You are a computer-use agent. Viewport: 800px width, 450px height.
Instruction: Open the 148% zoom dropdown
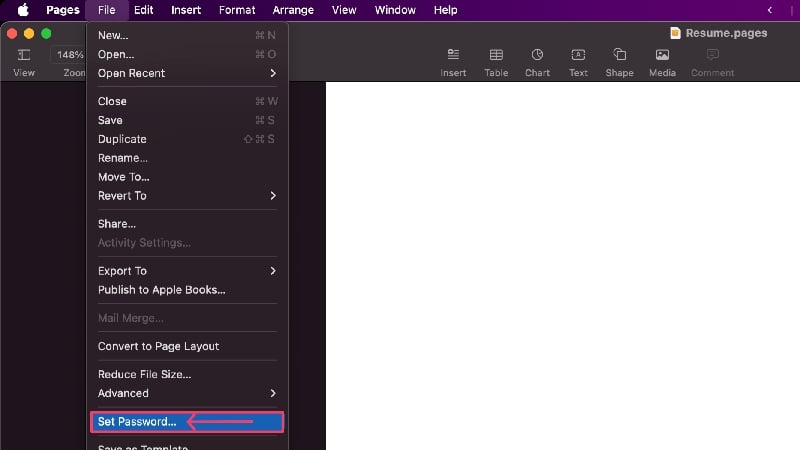pos(69,55)
